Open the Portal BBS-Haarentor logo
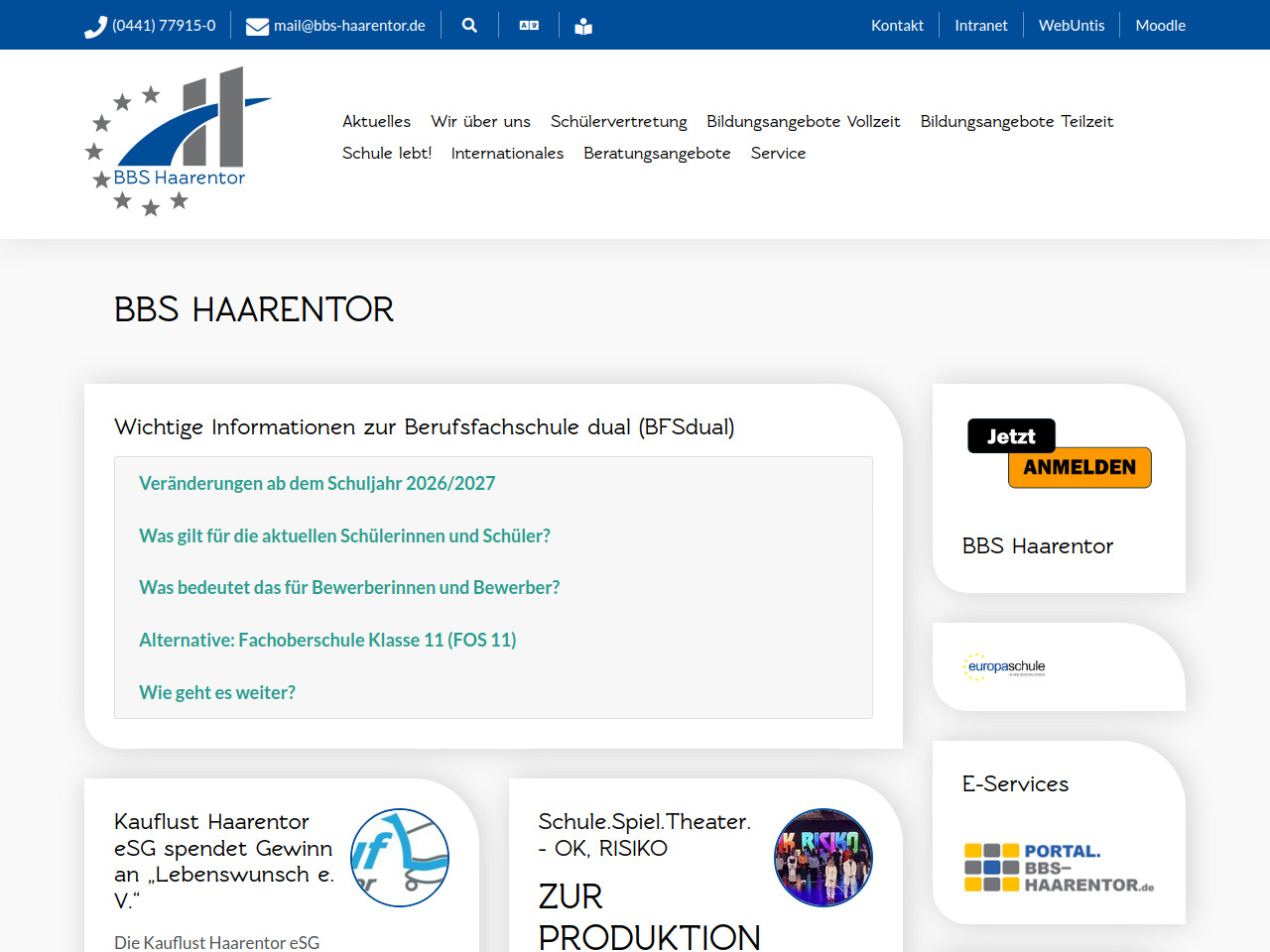The height and width of the screenshot is (952, 1270). [x=1059, y=868]
